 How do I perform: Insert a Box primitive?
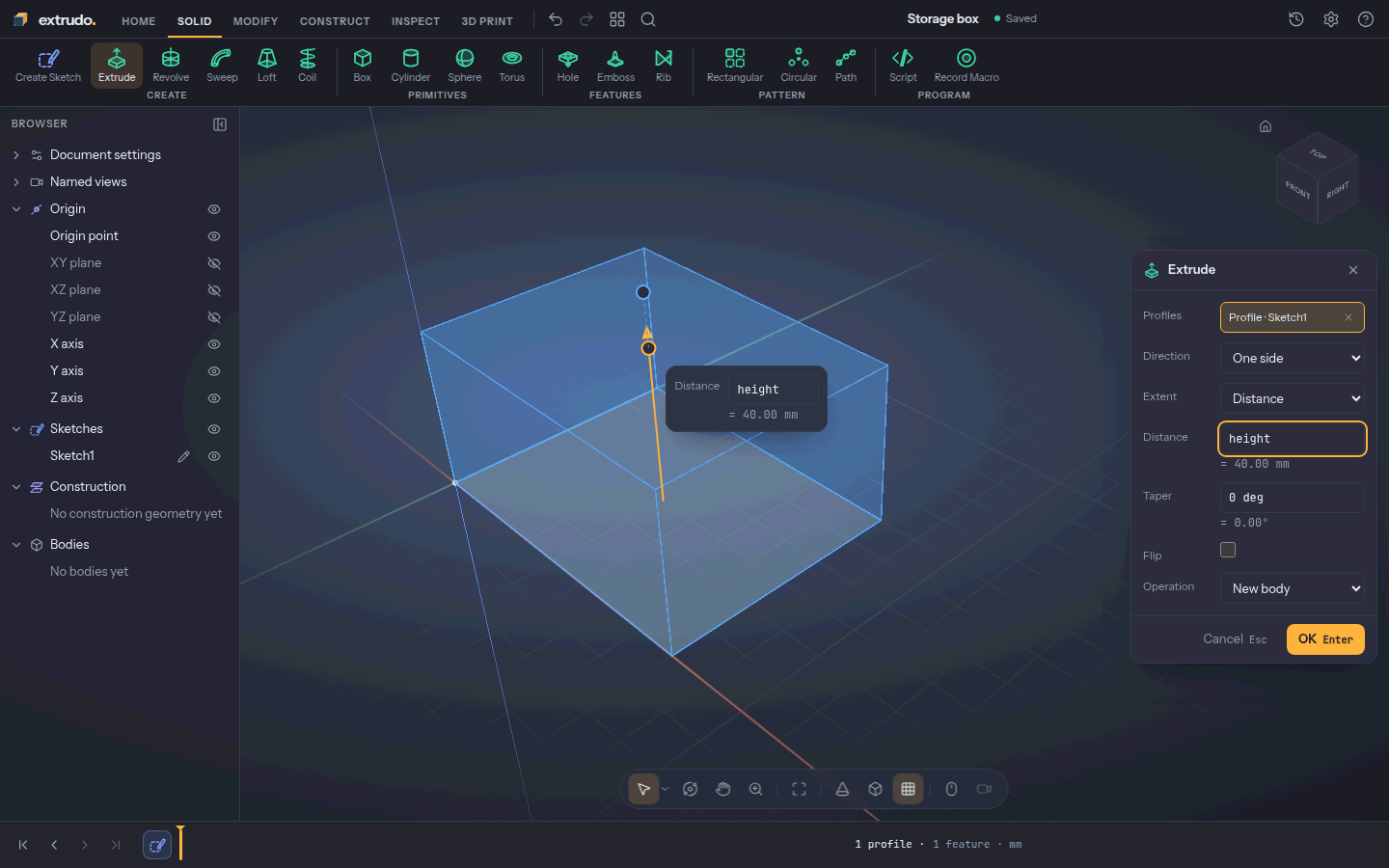click(363, 66)
